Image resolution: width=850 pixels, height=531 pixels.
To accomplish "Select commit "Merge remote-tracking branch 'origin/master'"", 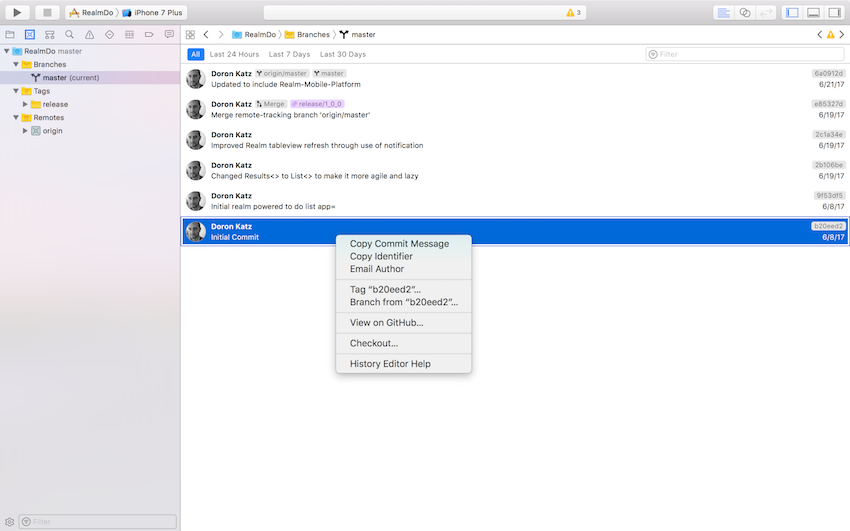I will pos(515,109).
